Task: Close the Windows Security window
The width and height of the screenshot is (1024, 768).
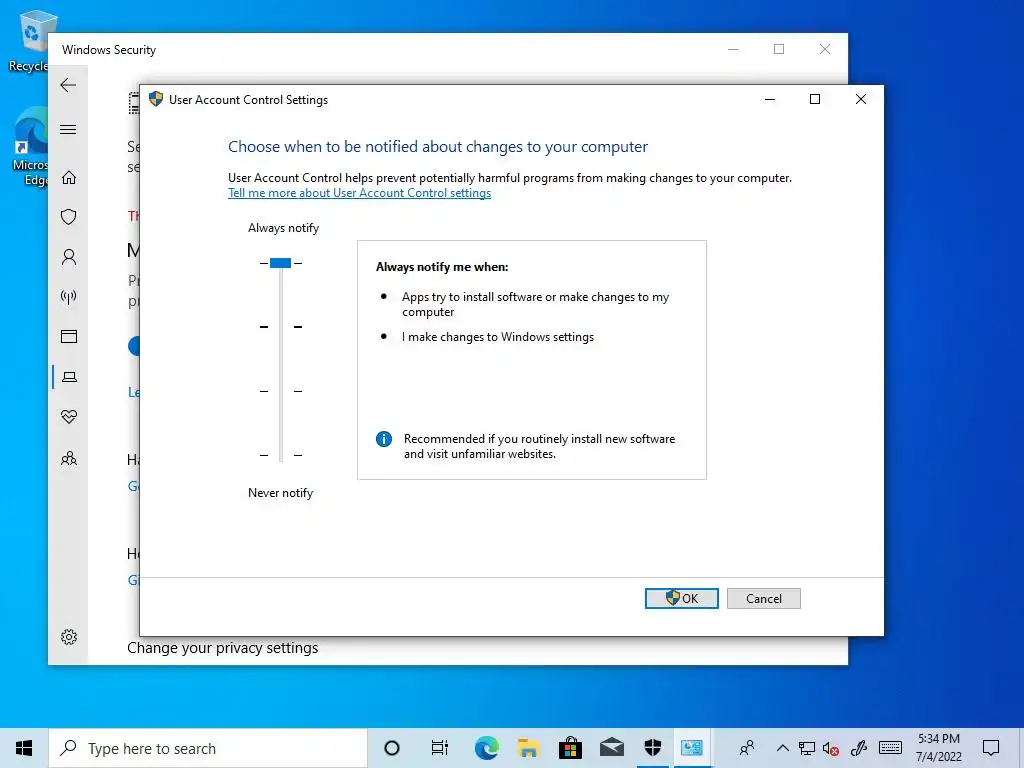Action: click(825, 49)
